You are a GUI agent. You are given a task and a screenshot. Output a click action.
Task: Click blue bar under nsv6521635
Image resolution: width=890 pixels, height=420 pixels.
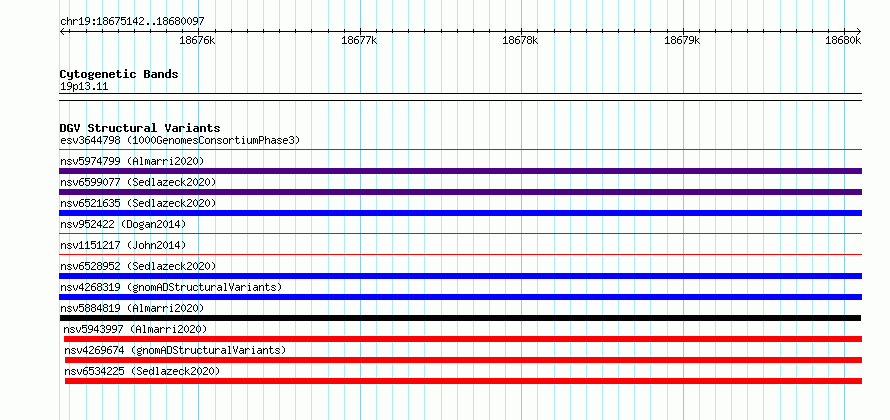(461, 213)
